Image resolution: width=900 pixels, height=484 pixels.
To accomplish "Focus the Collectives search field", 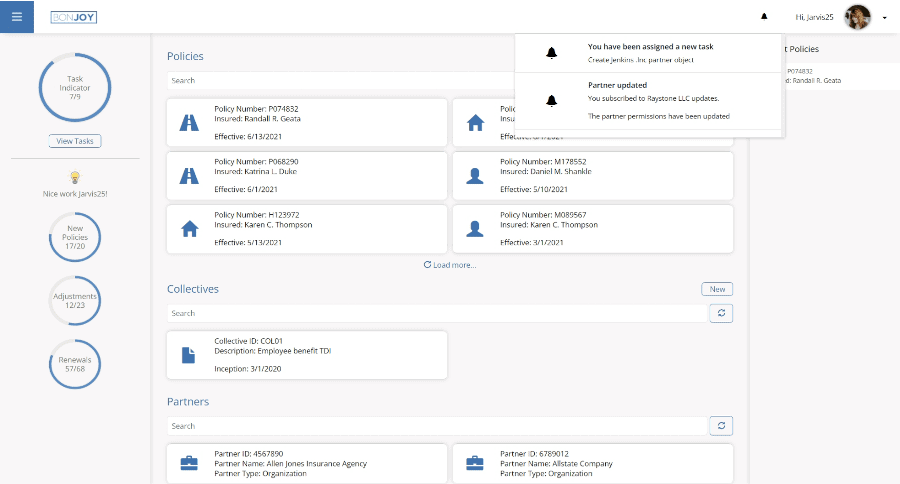I will coord(437,313).
